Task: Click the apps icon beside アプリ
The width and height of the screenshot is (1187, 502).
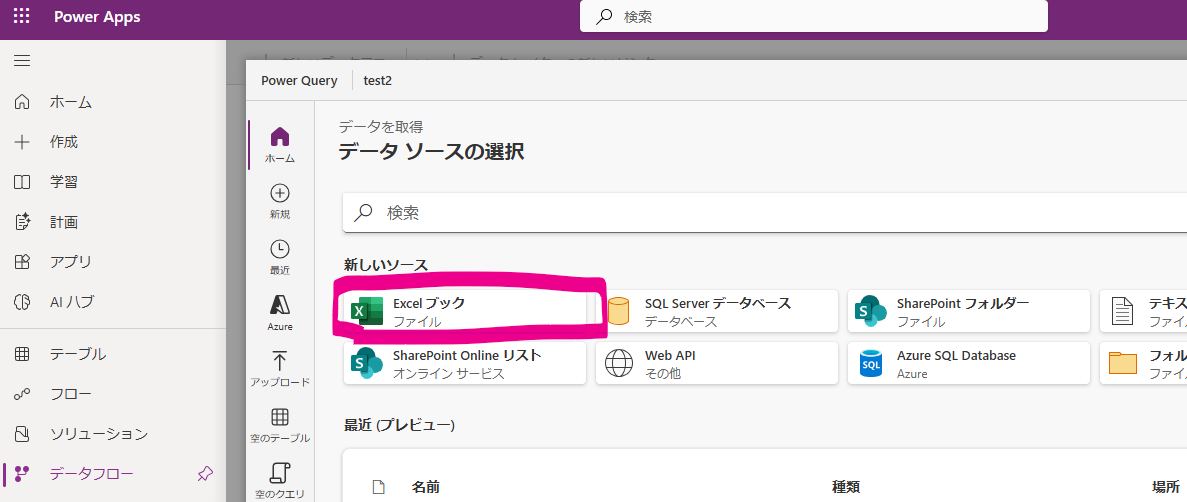Action: (x=22, y=262)
